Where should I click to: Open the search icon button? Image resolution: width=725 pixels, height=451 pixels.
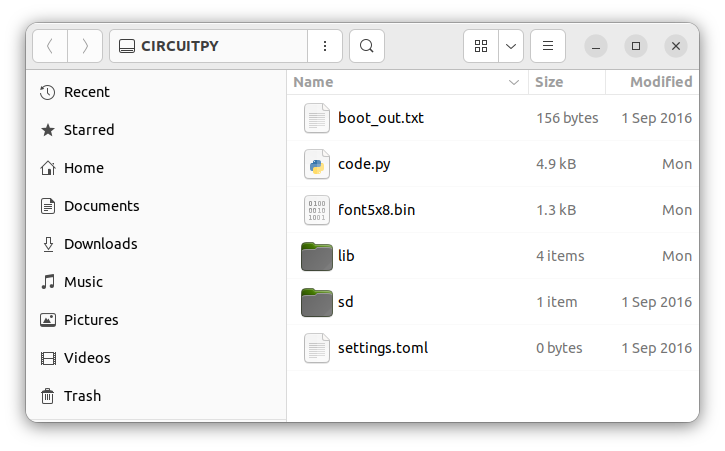coord(367,46)
